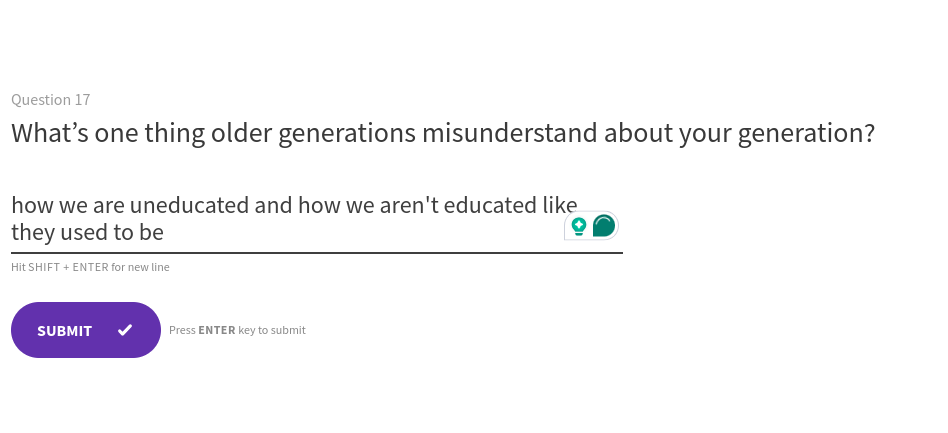
Task: Click the bold 'ENTER' word in submit hint
Action: coord(217,330)
